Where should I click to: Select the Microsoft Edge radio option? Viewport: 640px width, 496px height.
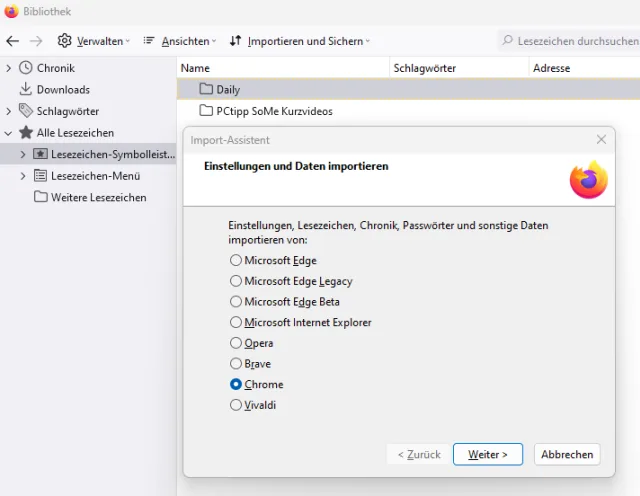(x=236, y=260)
